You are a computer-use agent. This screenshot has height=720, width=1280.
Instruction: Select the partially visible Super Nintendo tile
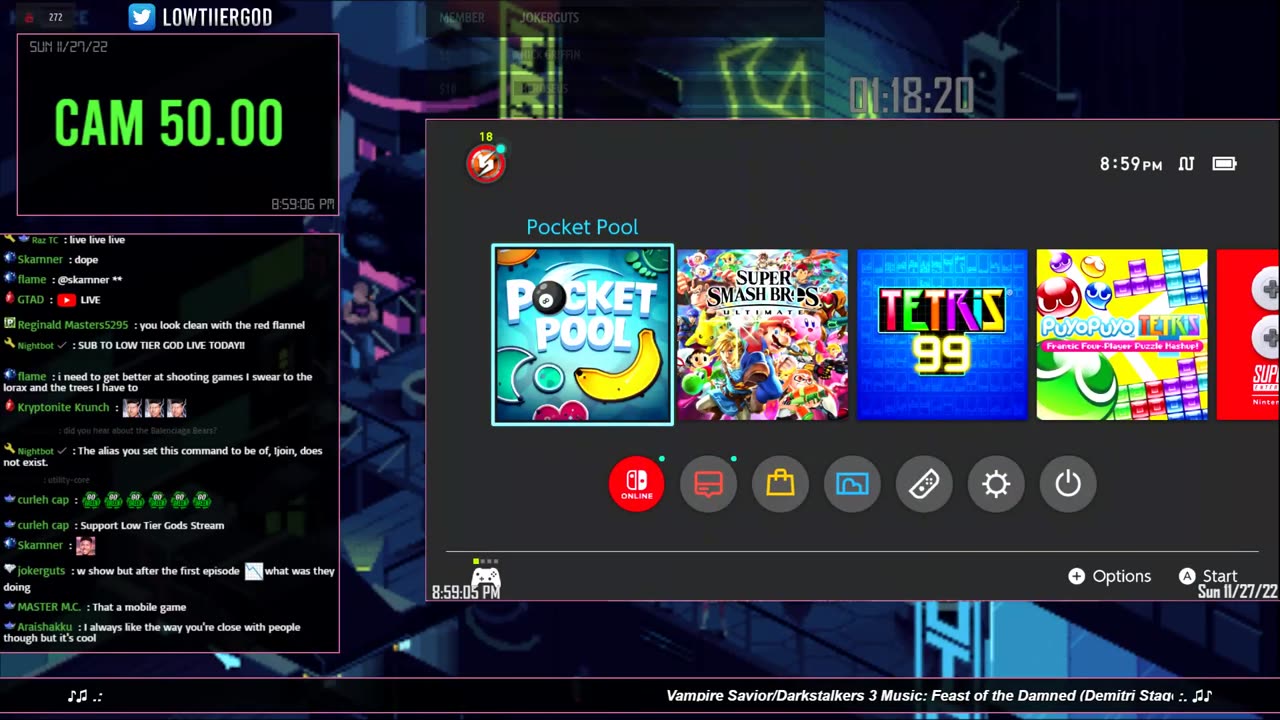pyautogui.click(x=1248, y=335)
